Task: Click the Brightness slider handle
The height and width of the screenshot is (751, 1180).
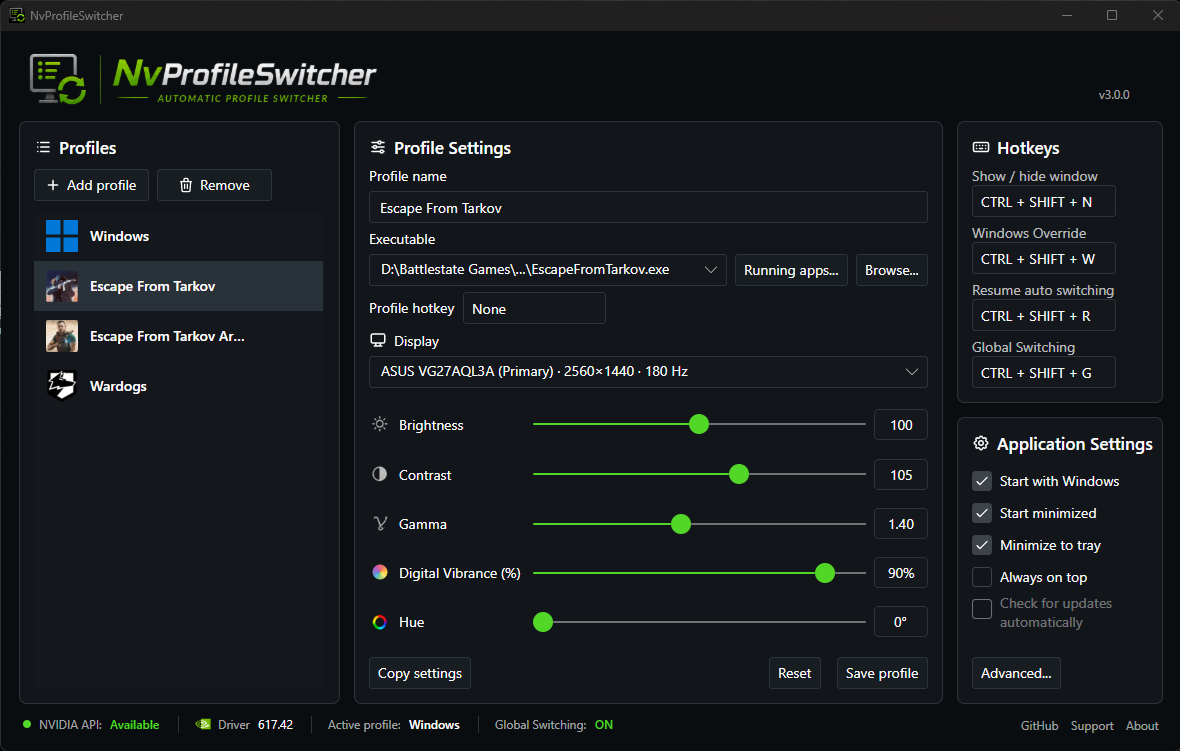Action: [699, 424]
